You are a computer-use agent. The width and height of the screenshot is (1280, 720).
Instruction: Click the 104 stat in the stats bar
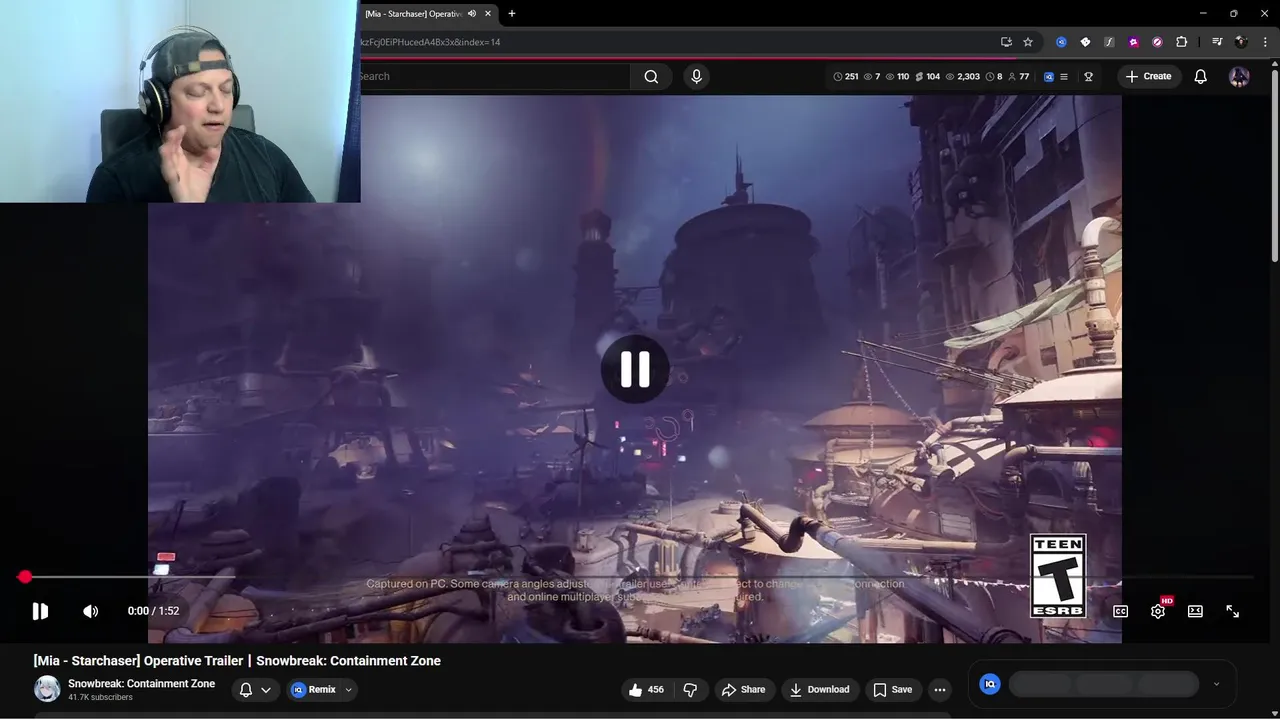(927, 77)
